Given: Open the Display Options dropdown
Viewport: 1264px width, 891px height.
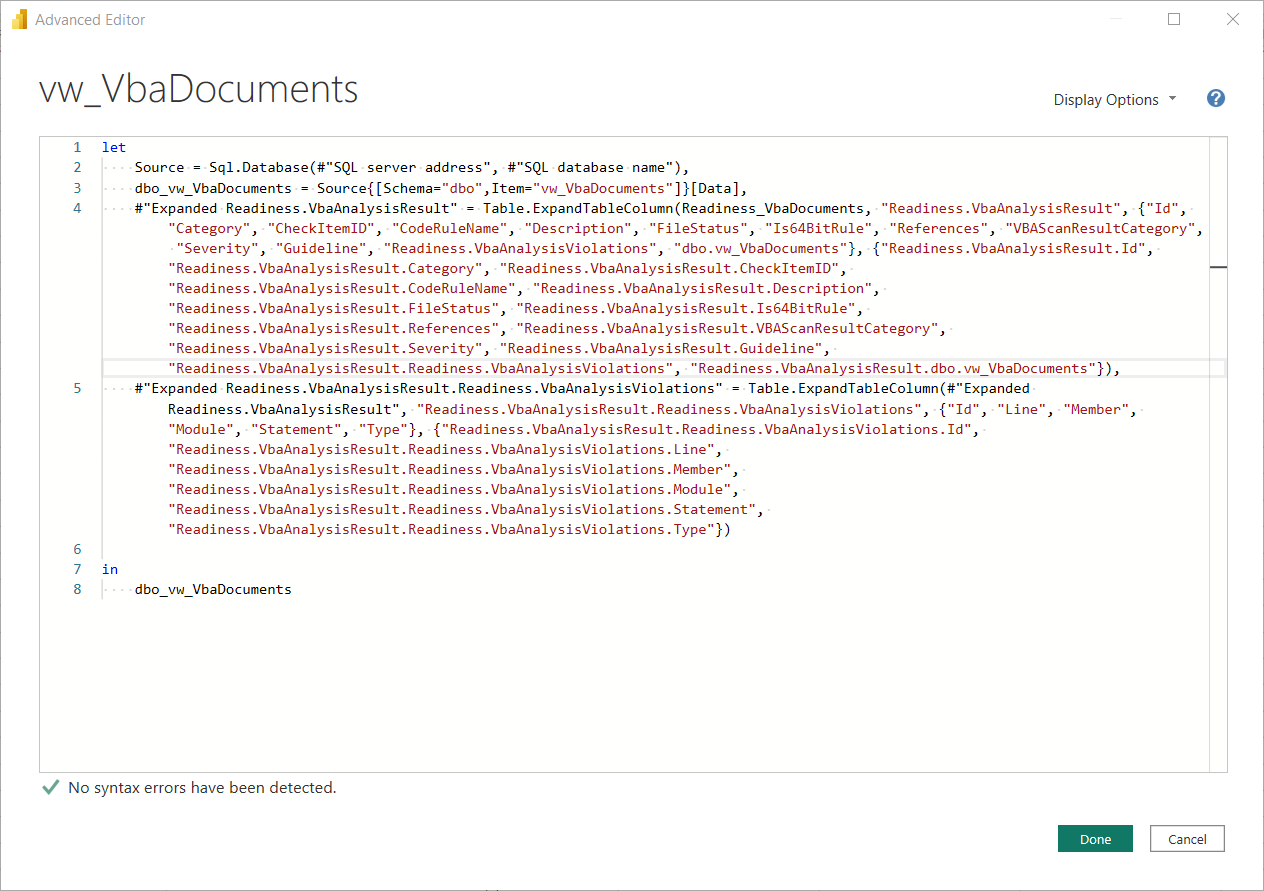Looking at the screenshot, I should tap(1115, 100).
